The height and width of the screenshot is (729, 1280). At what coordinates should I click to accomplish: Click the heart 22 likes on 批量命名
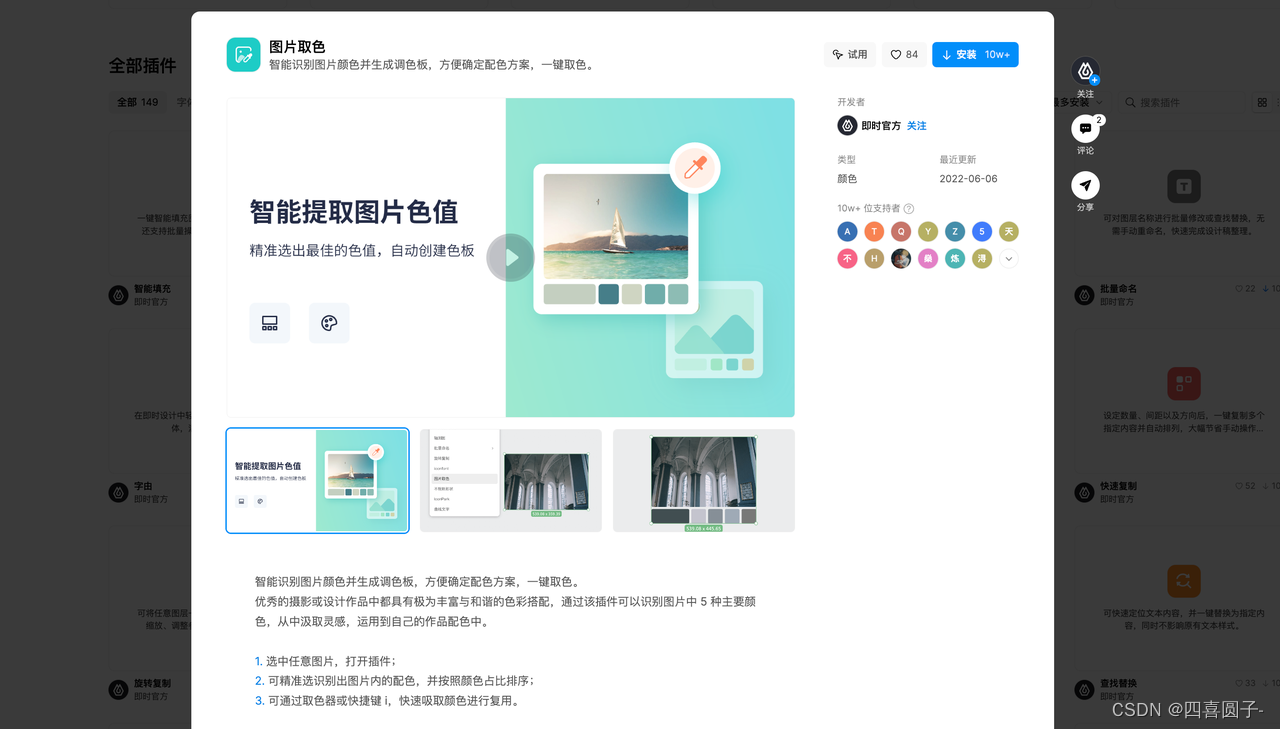1245,289
